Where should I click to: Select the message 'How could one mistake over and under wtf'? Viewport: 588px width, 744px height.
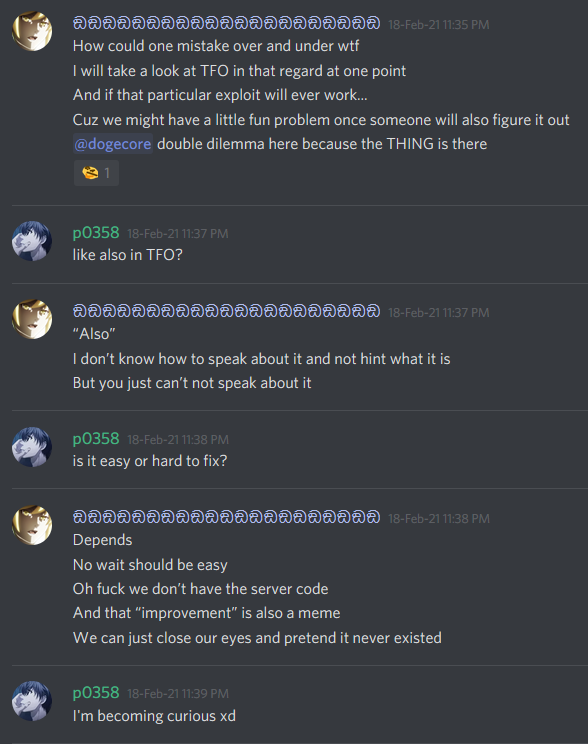click(216, 46)
